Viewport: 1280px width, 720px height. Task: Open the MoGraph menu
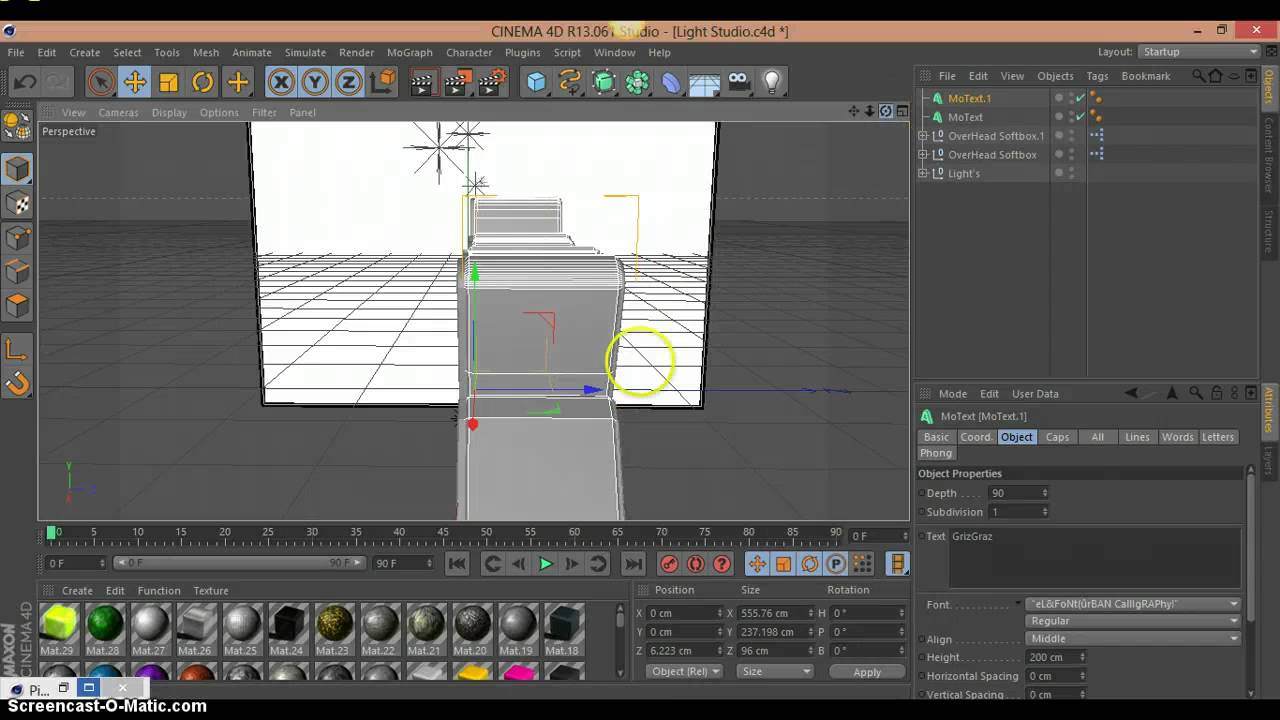pos(410,52)
